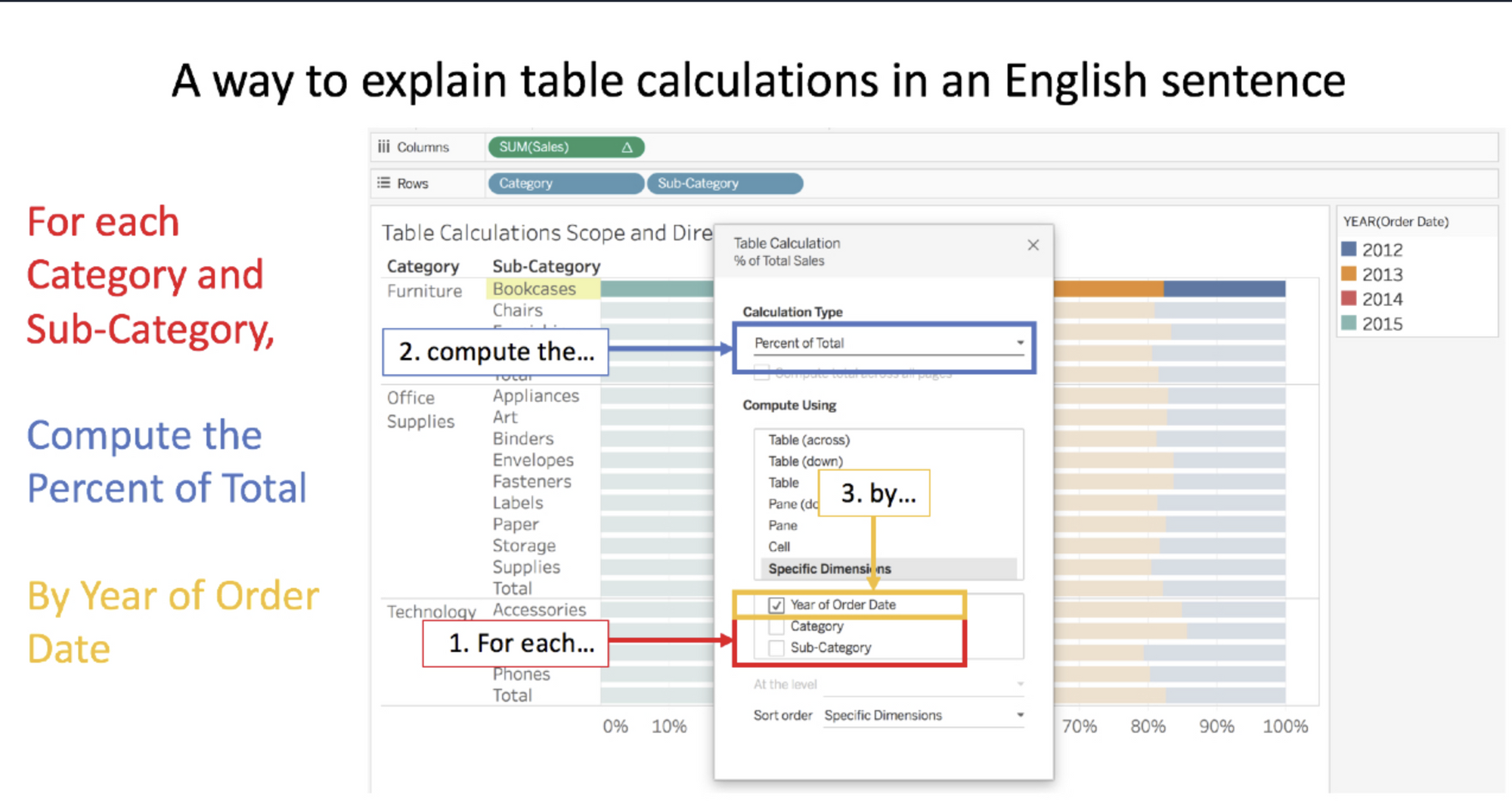Screen dimensions: 1512x801
Task: Enable the Sub-Category dimension checkbox
Action: tap(776, 648)
